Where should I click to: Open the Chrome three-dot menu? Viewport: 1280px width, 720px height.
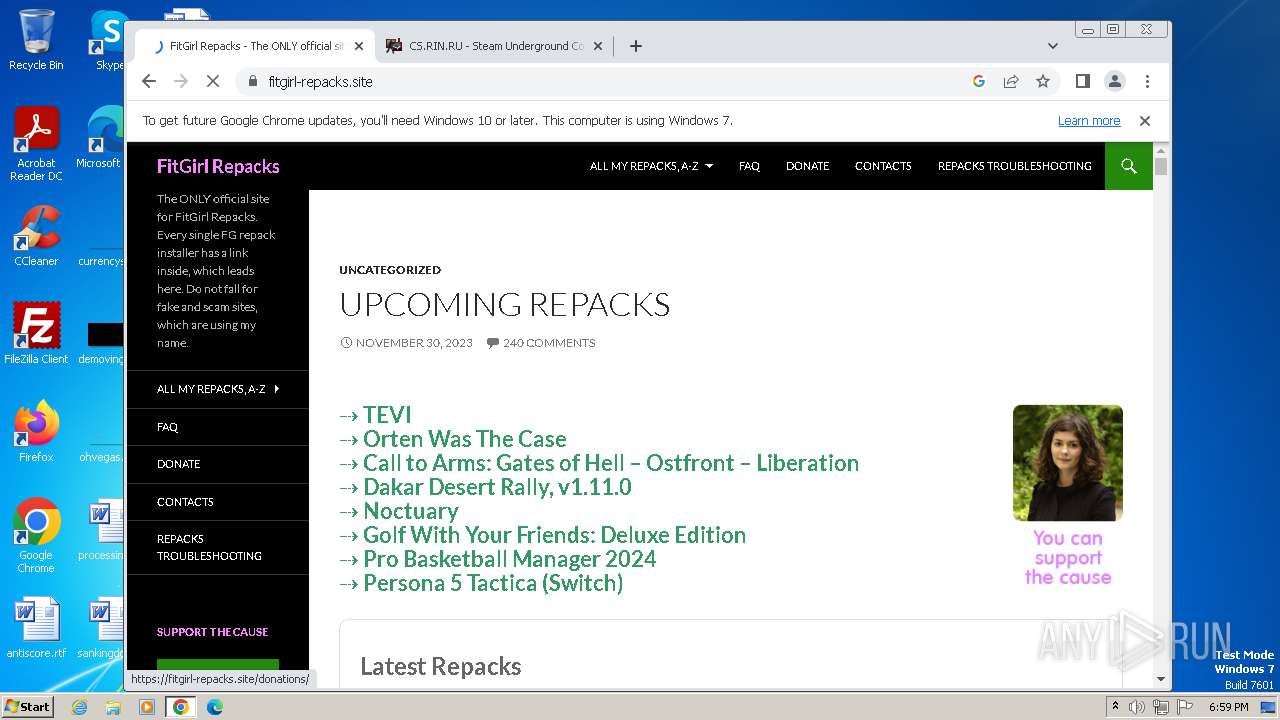click(1147, 81)
